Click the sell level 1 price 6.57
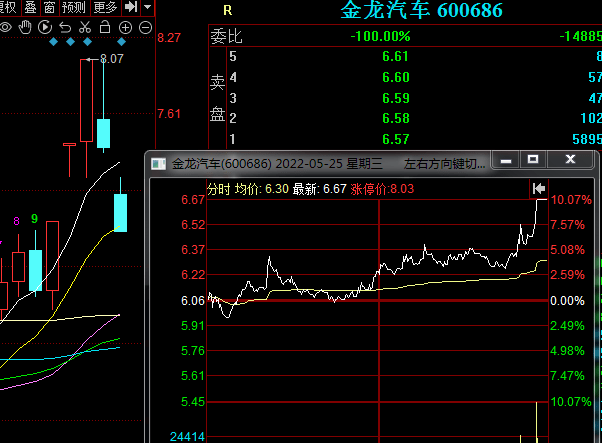Screen dimensions: 602x443 (x=396, y=138)
